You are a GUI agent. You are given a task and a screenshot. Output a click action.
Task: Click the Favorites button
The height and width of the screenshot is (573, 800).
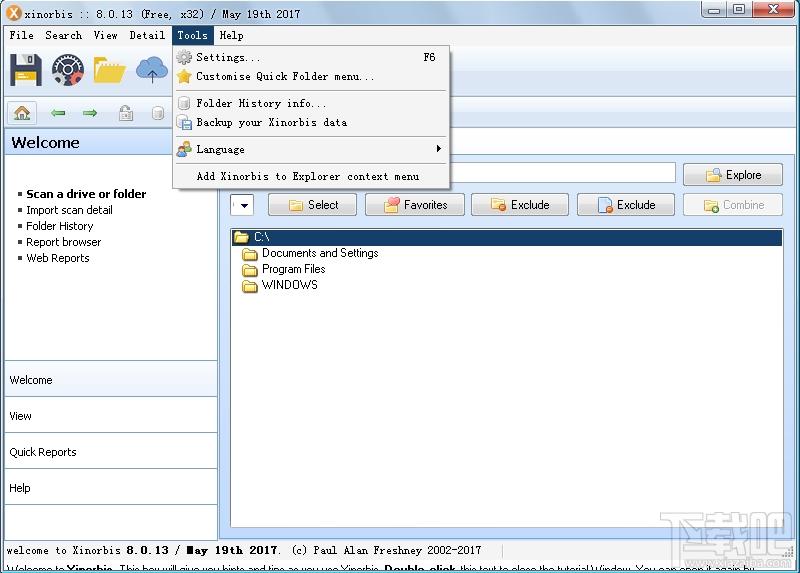415,205
